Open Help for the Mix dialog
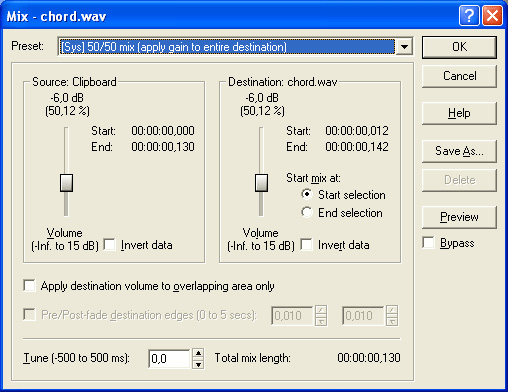 [459, 113]
